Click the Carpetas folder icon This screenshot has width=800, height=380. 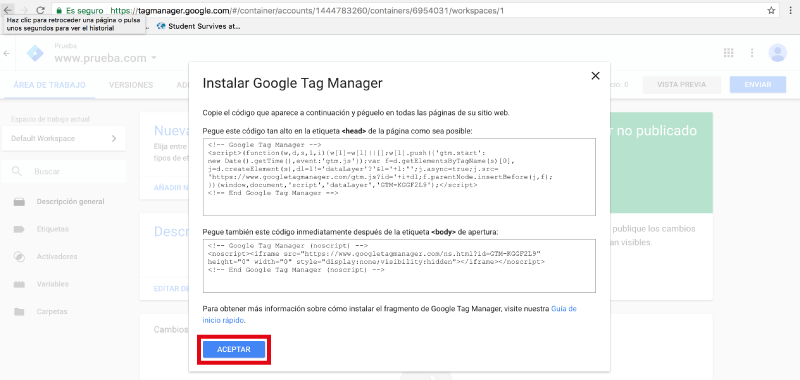tap(19, 312)
